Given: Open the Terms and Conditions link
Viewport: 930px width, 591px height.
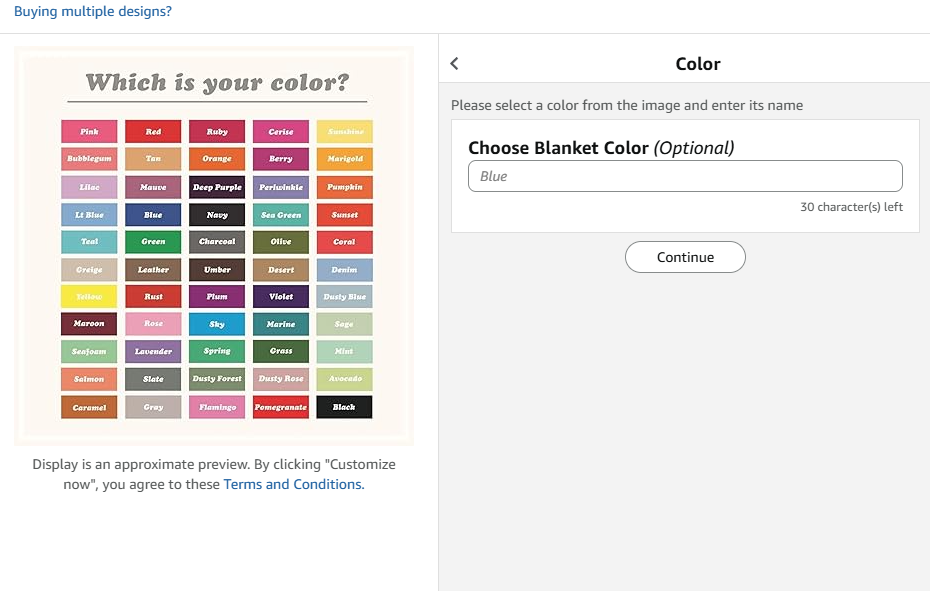Looking at the screenshot, I should click(x=293, y=484).
